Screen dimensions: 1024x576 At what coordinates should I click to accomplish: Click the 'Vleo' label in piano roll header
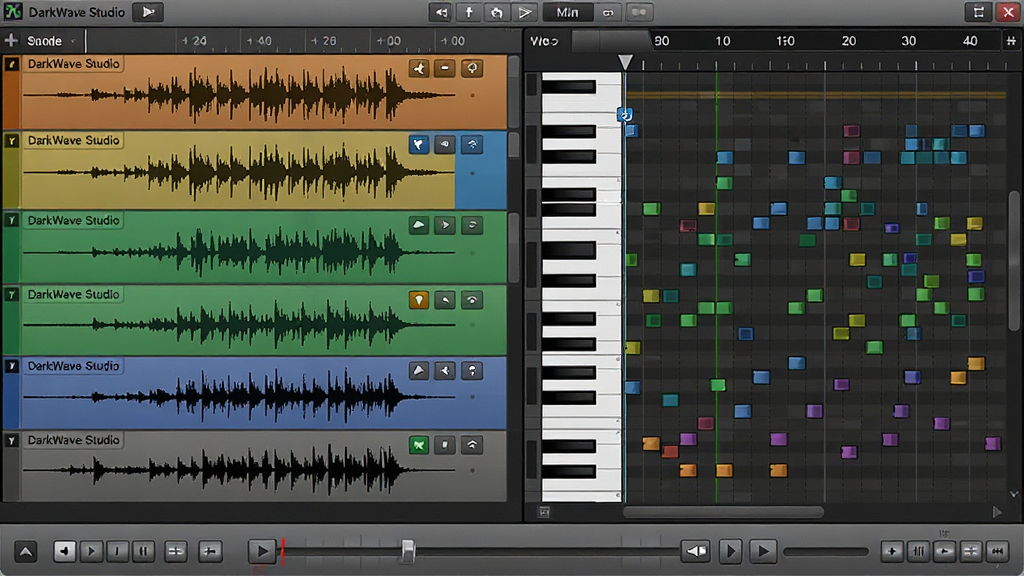click(x=544, y=41)
